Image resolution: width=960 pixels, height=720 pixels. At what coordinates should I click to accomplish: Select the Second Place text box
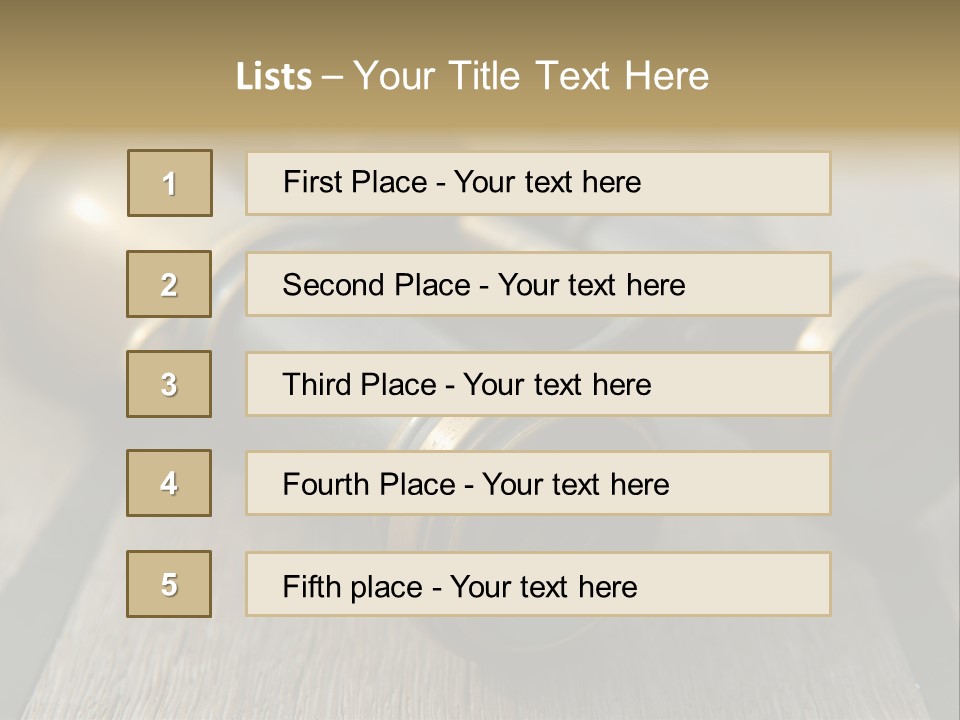(538, 284)
